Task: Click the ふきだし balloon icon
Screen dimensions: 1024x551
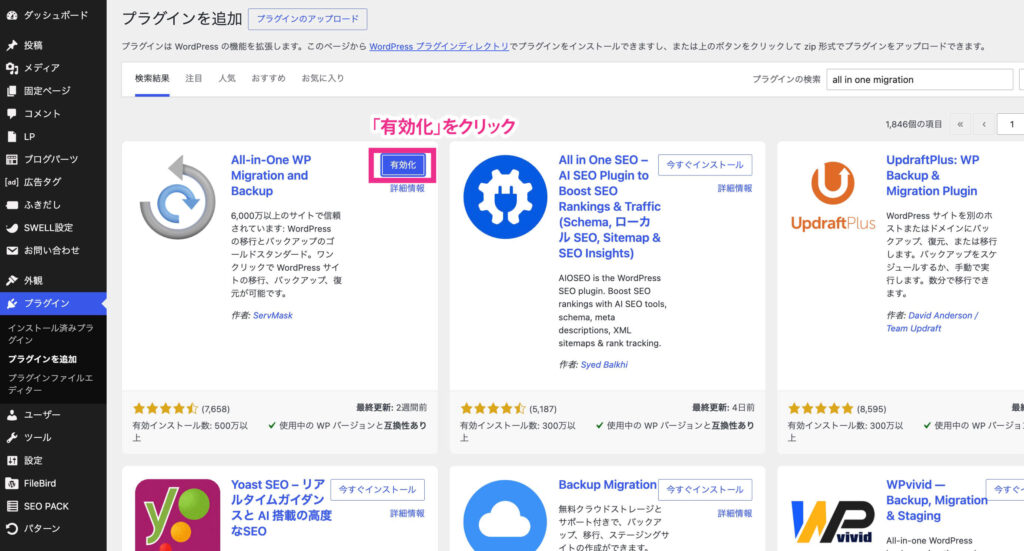Action: 12,205
